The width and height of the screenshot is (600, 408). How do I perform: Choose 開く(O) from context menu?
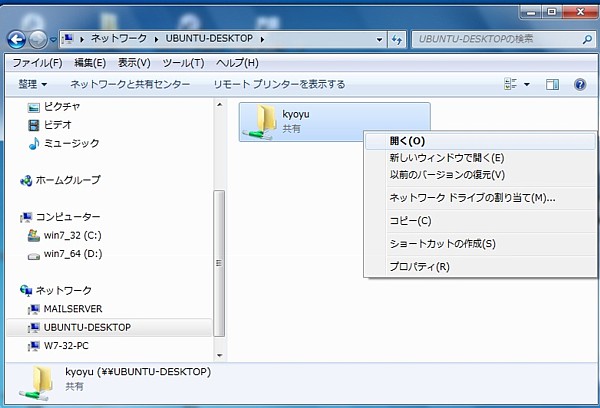[x=480, y=141]
